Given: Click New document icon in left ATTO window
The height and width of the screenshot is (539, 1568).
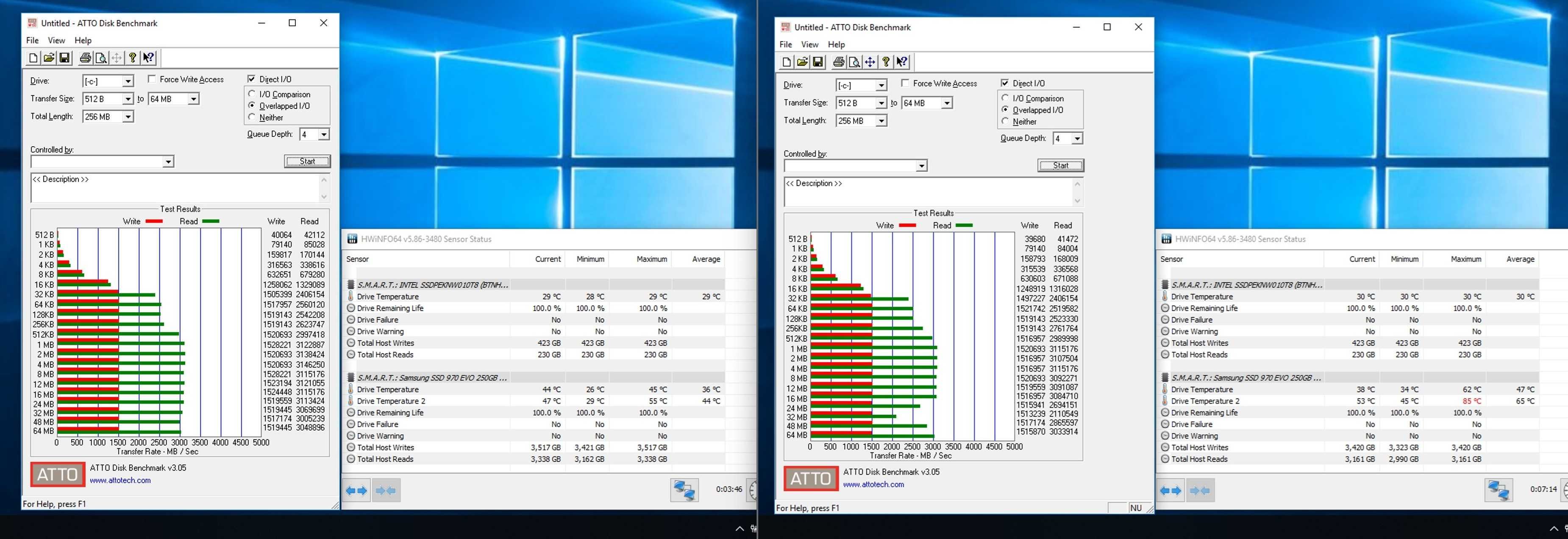Looking at the screenshot, I should (x=33, y=58).
